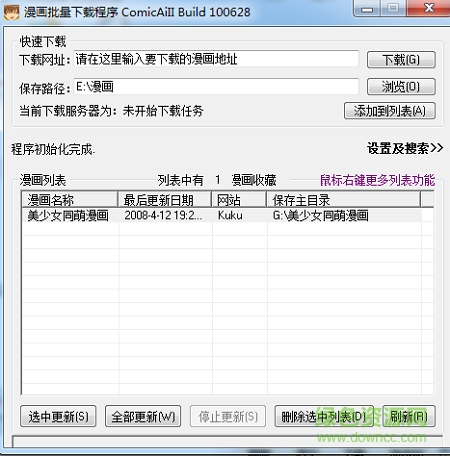Click the G:\美少女同萌漫画 save directory cell
This screenshot has width=450, height=456.
click(344, 215)
